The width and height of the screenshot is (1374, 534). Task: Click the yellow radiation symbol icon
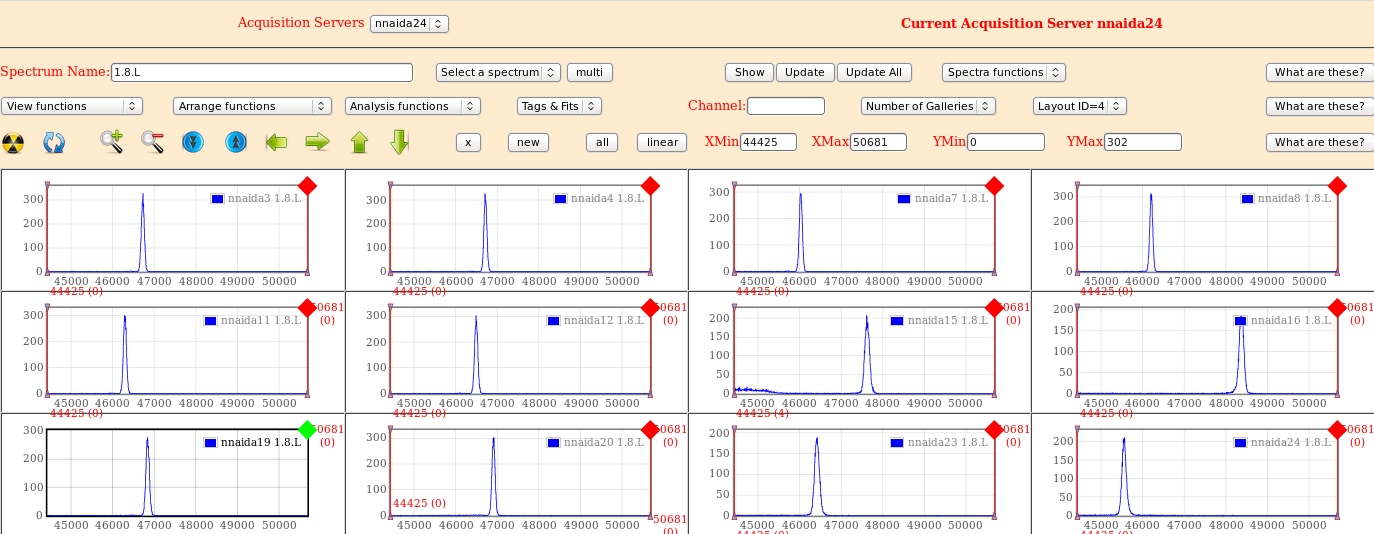coord(13,143)
